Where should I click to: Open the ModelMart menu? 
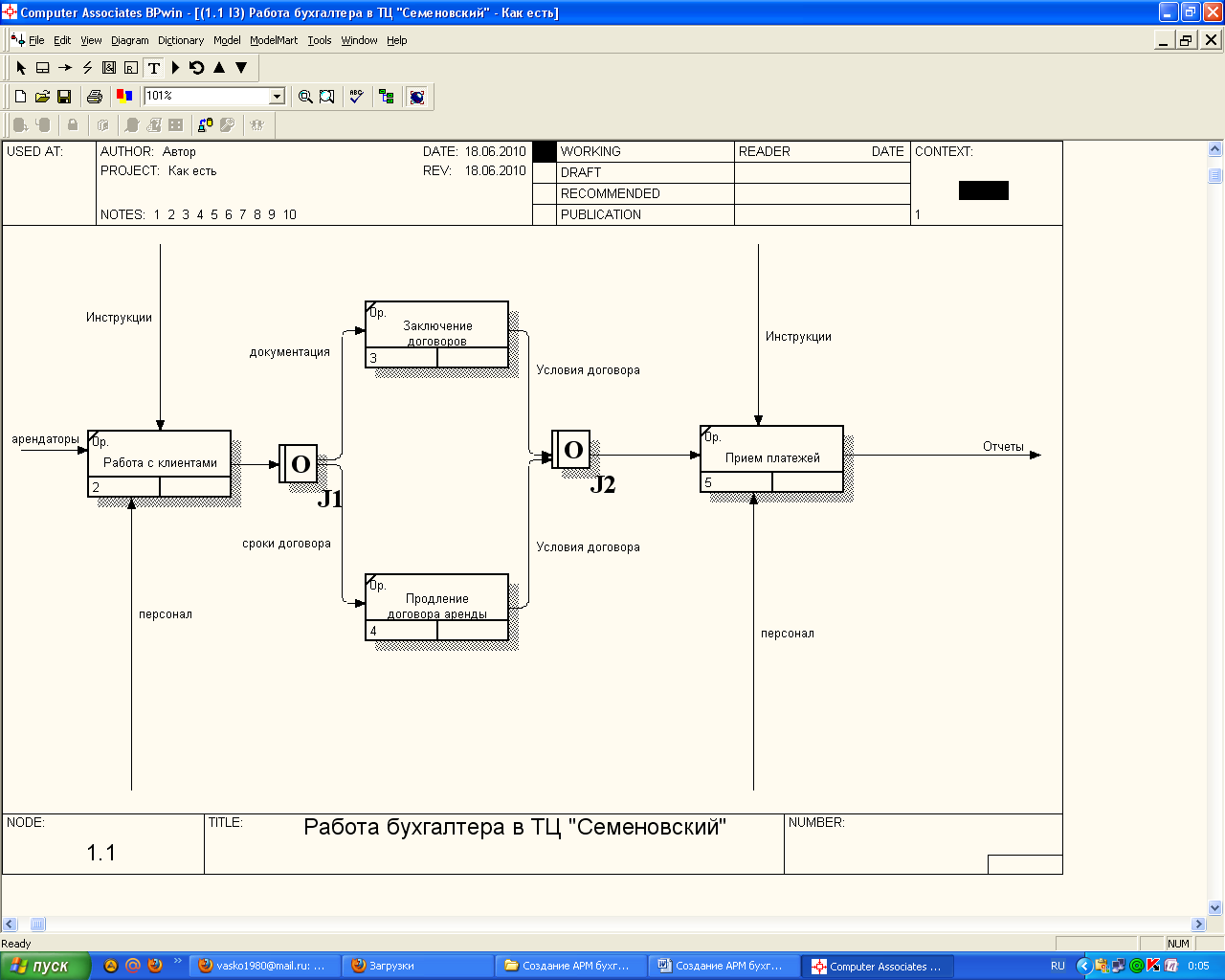[x=274, y=40]
